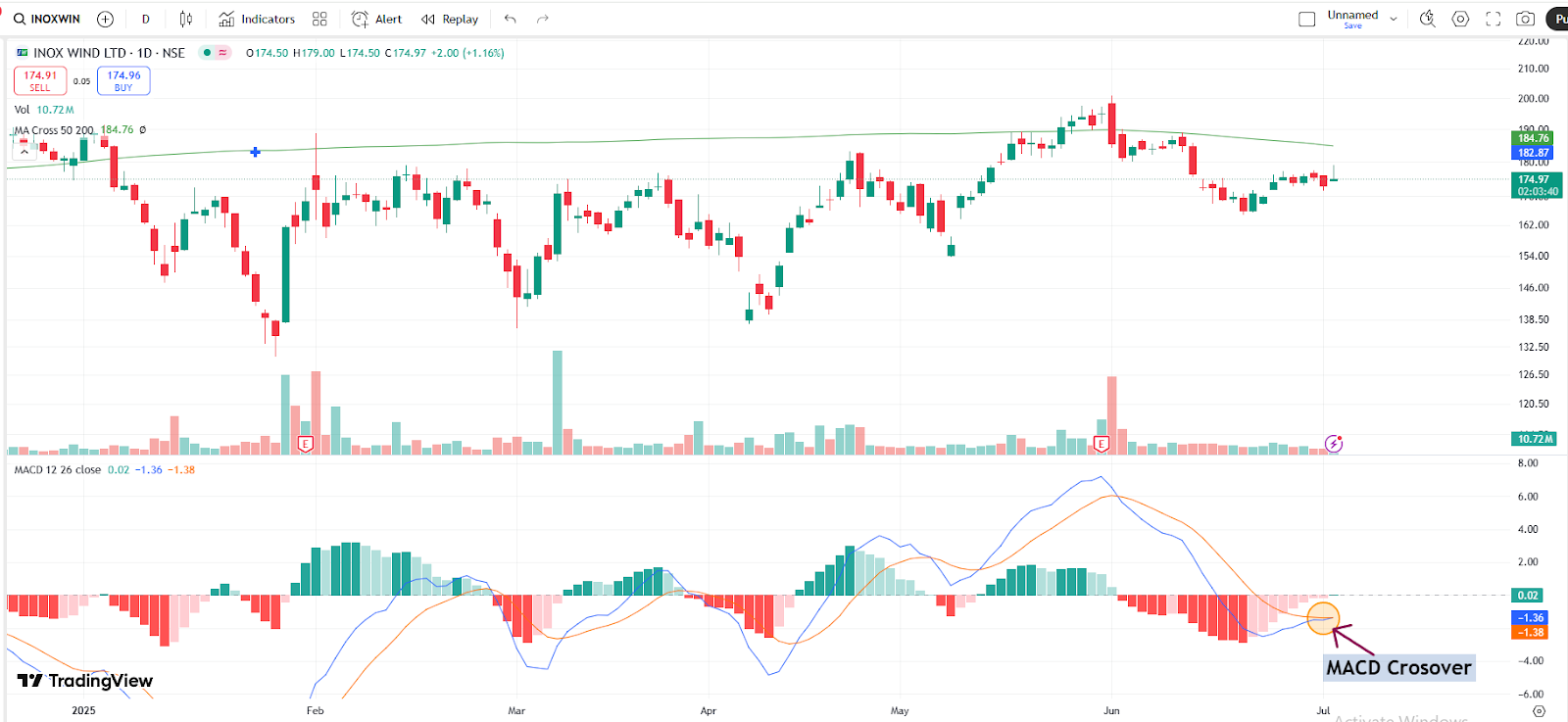
Task: Click the 0.02 histogram scale label
Action: 1528,596
